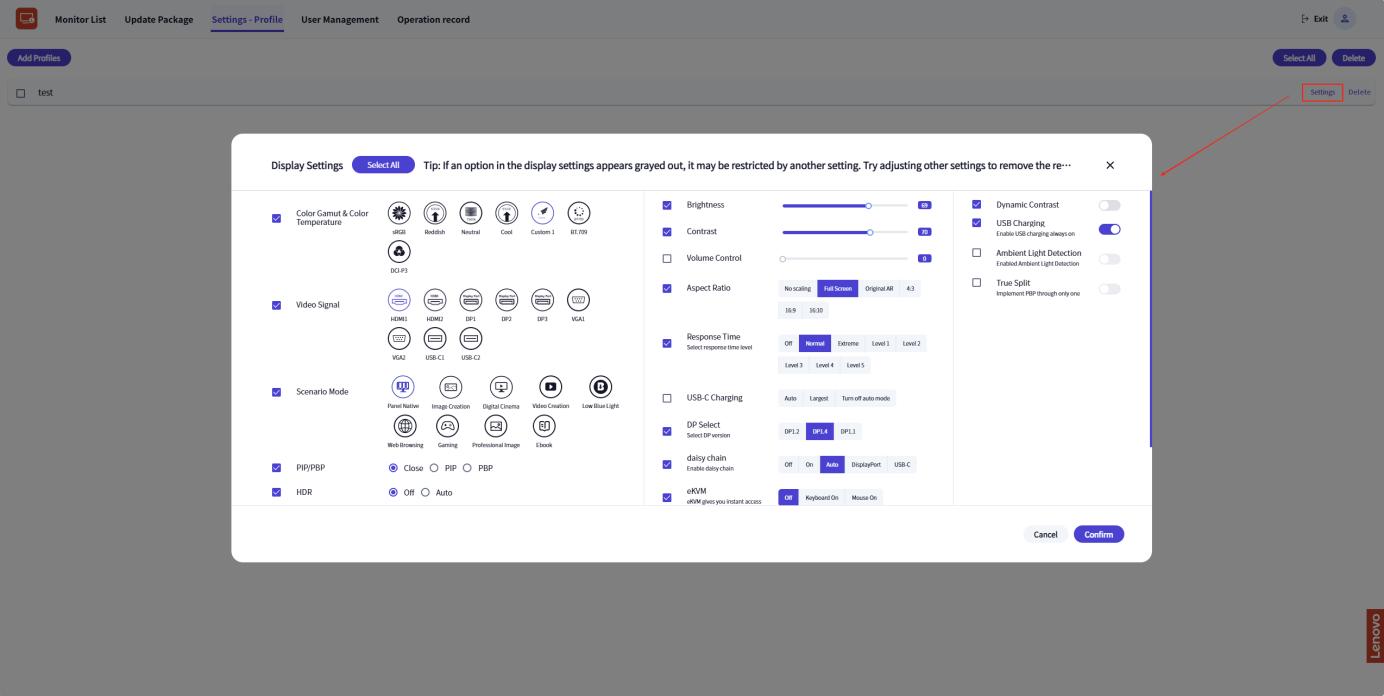This screenshot has width=1384, height=696.
Task: Open the User Management tab
Action: [x=340, y=20]
